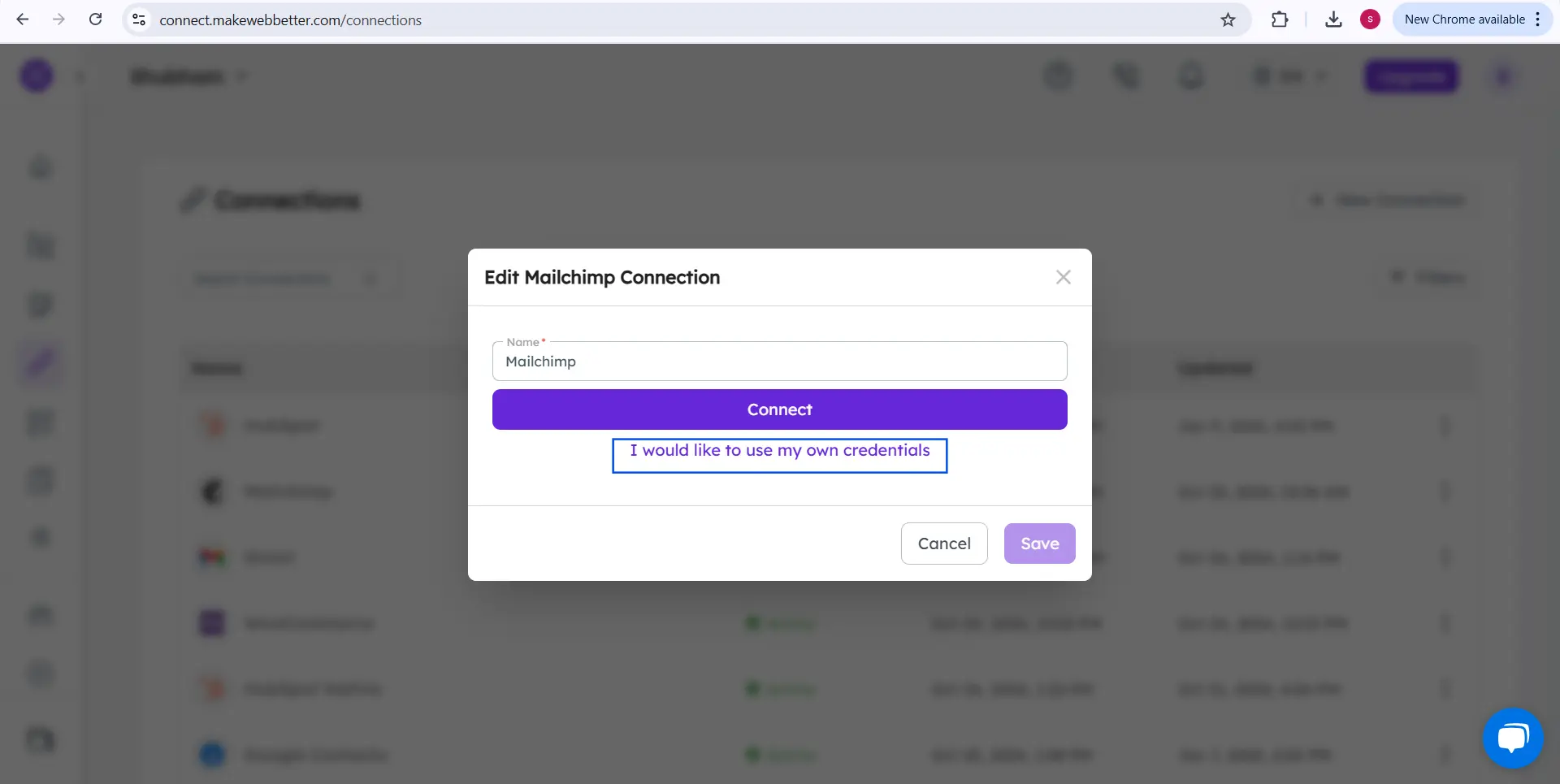Click the address bar URL
The height and width of the screenshot is (784, 1560).
(x=290, y=20)
